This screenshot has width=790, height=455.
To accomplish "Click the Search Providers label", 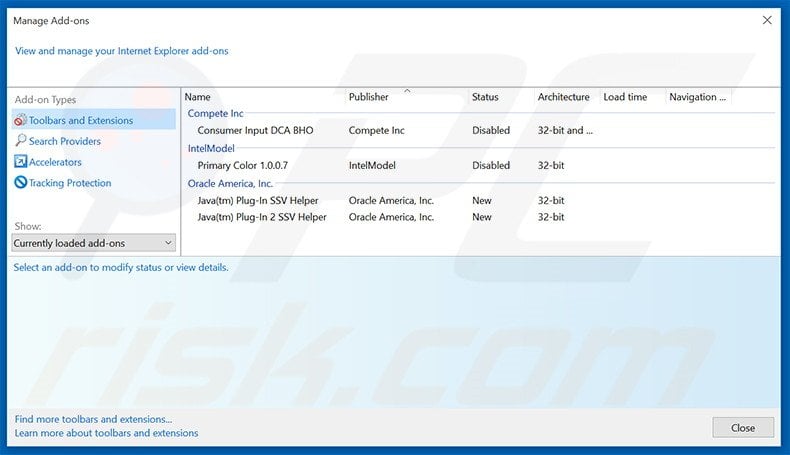I will tap(64, 141).
